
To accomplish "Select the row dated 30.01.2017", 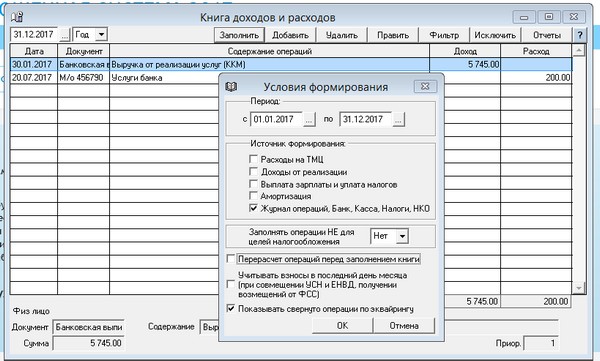I will click(291, 64).
